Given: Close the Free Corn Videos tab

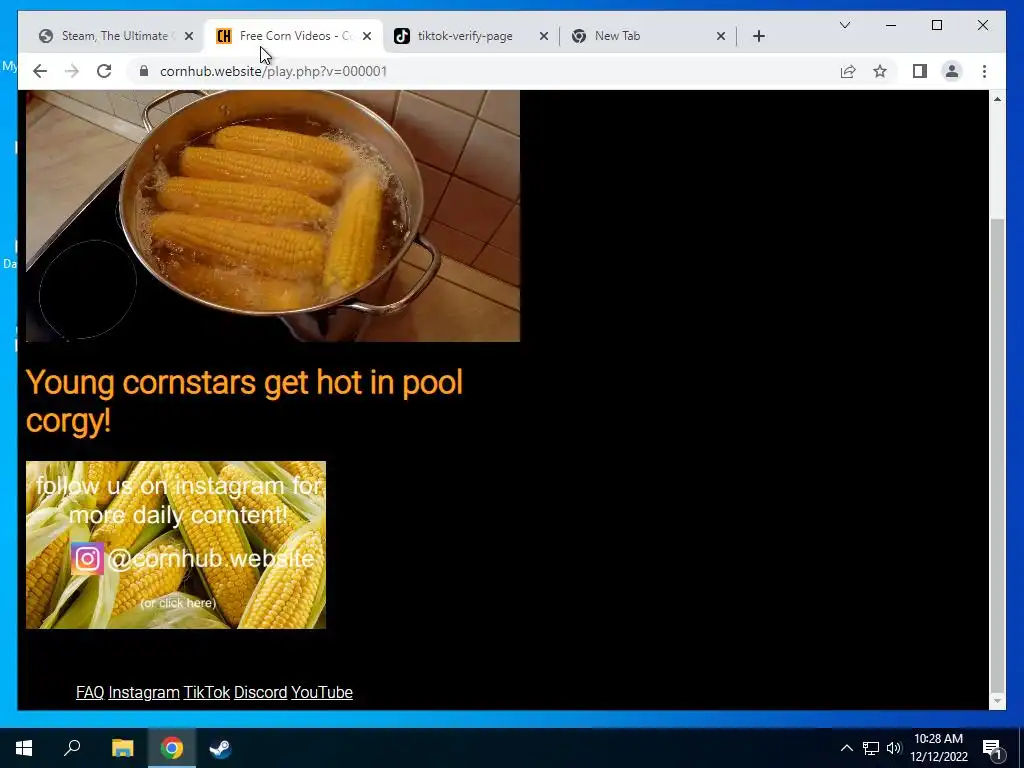Looking at the screenshot, I should (367, 36).
